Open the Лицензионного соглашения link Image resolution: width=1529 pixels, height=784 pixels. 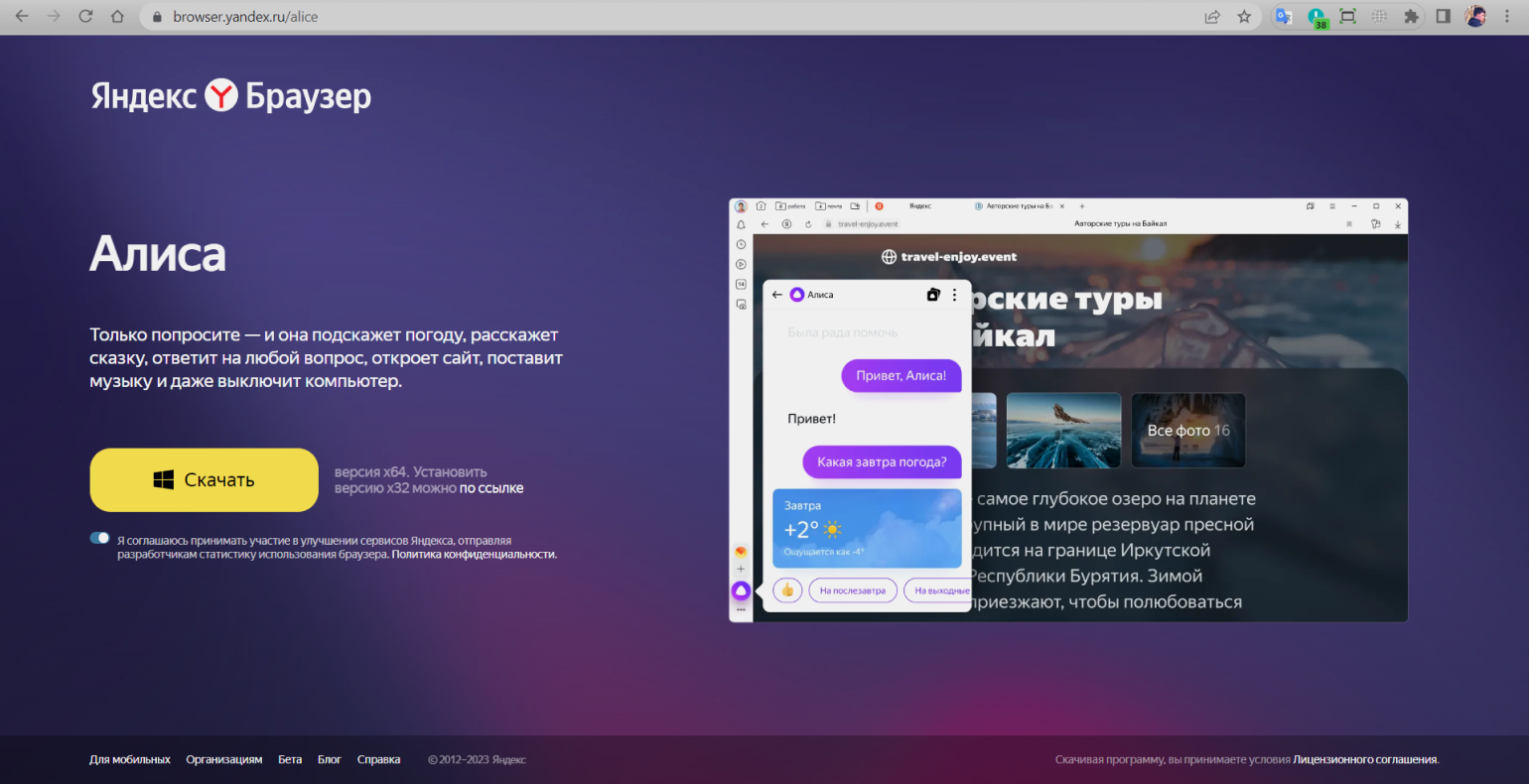[1365, 760]
